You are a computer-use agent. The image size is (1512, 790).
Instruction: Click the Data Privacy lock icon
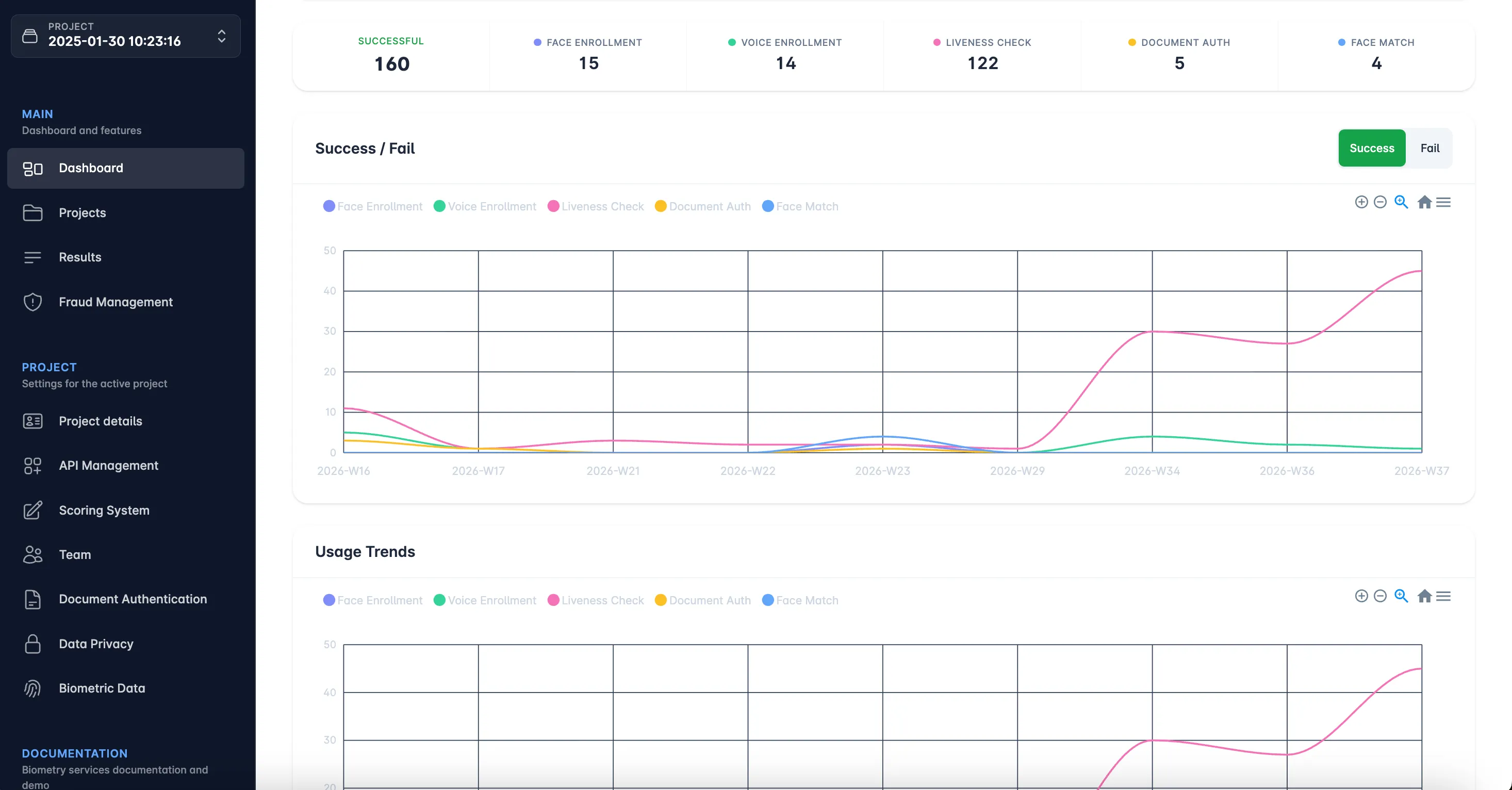click(33, 644)
